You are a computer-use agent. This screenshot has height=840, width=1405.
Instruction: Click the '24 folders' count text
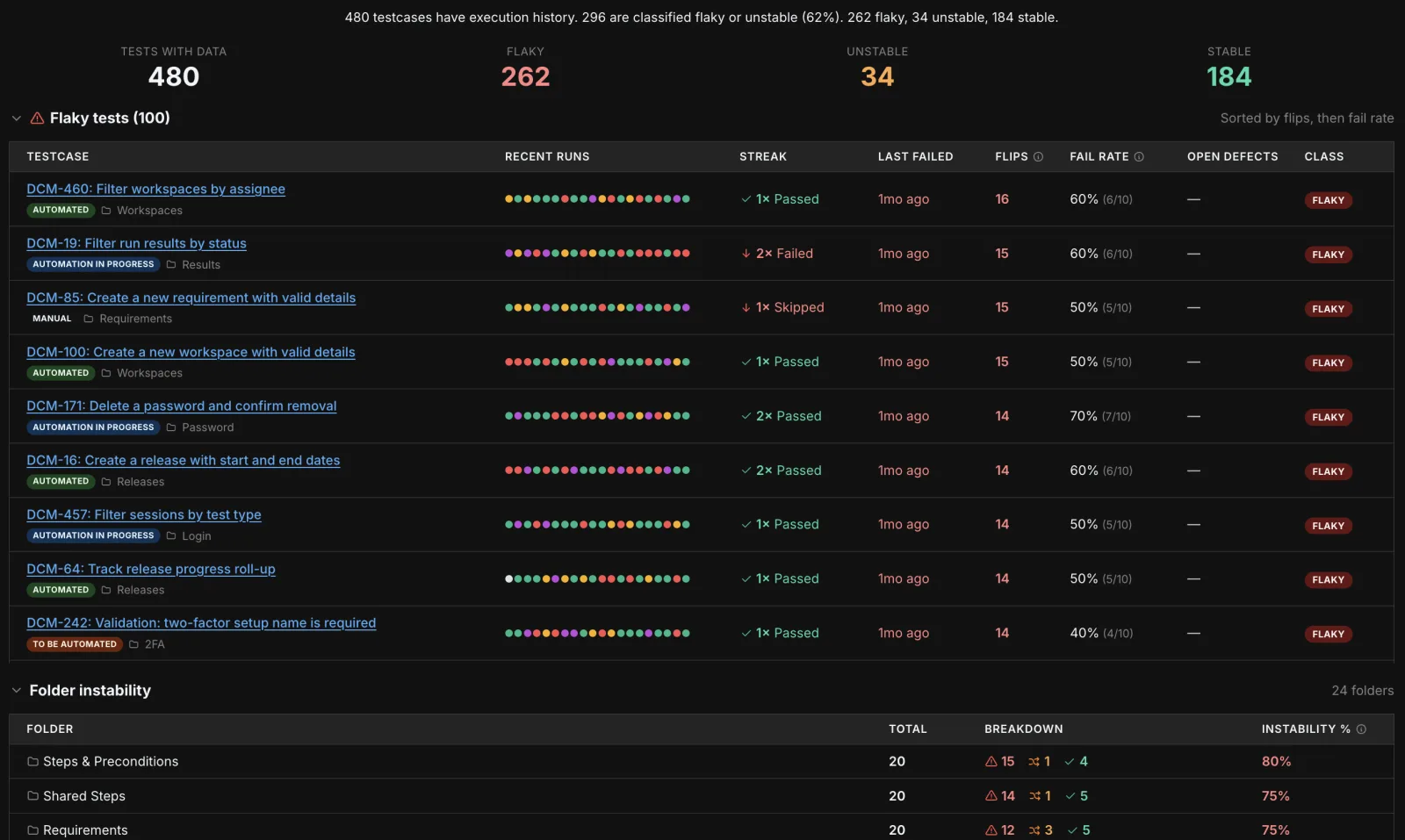tap(1362, 691)
